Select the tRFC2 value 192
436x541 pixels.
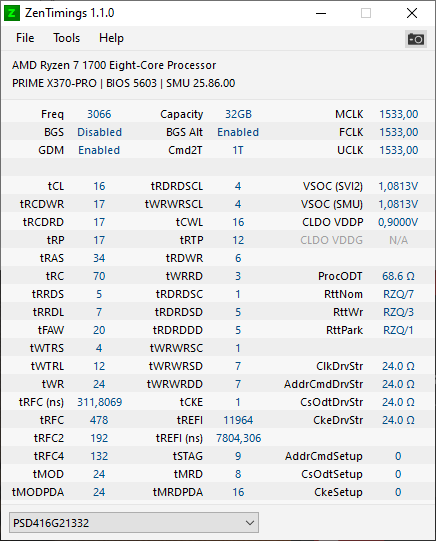[99, 438]
